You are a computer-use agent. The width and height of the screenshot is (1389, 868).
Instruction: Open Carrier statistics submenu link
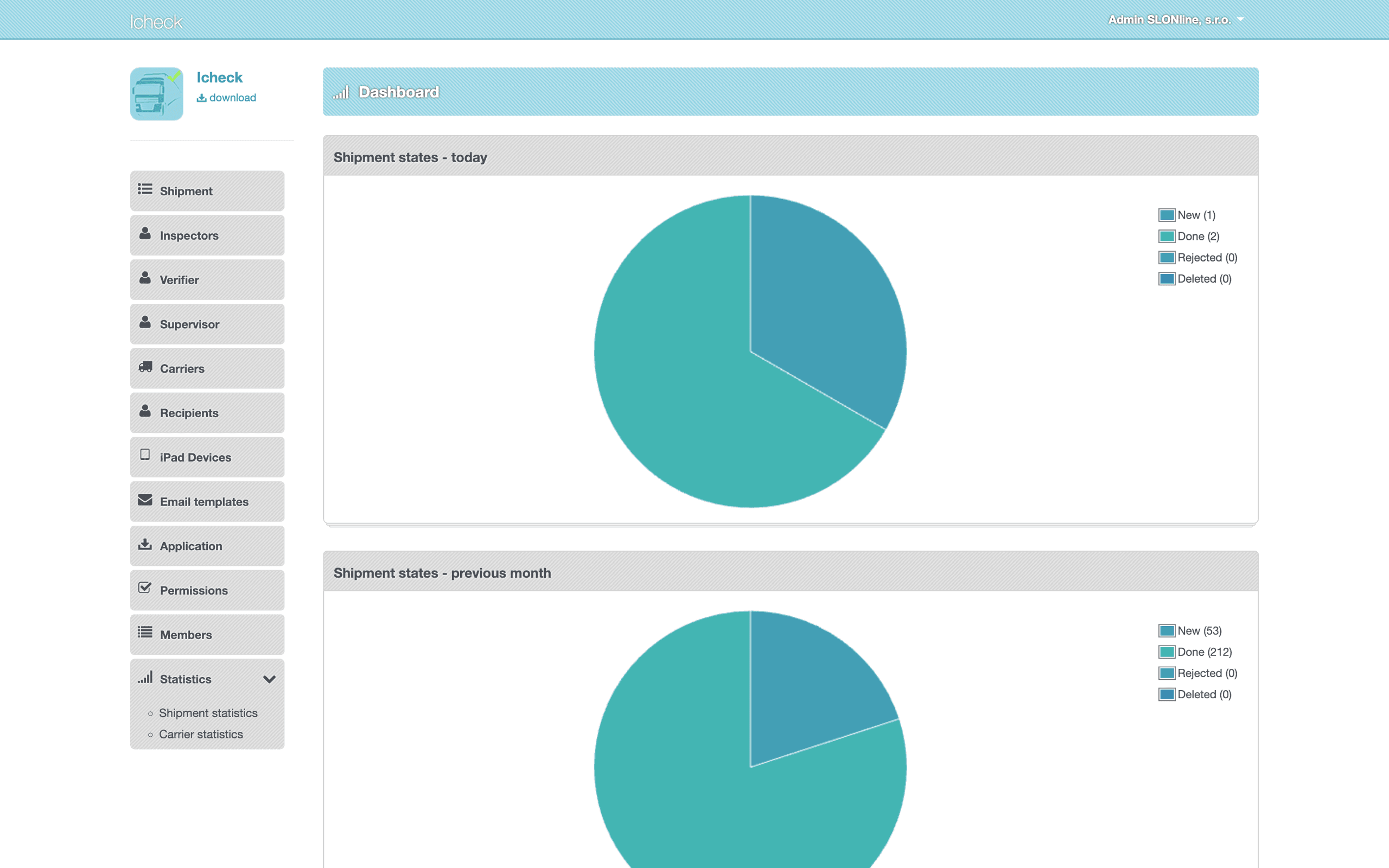(201, 734)
